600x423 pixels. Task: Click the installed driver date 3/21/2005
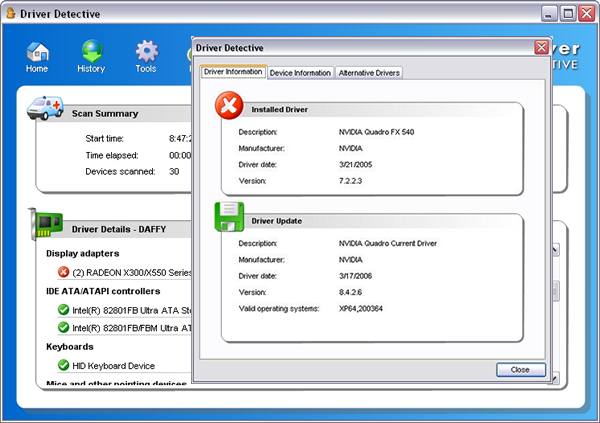(355, 165)
